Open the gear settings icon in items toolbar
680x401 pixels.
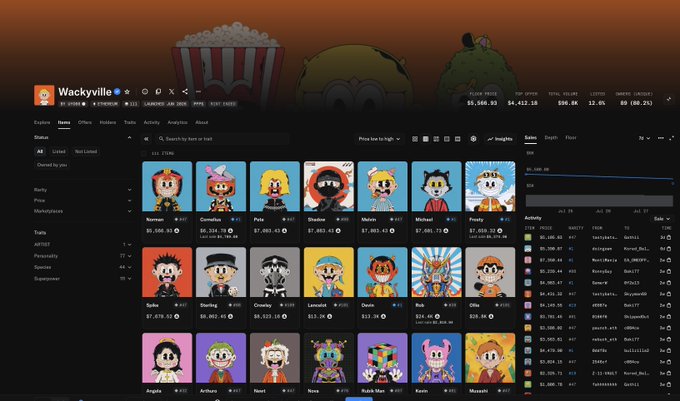(474, 139)
